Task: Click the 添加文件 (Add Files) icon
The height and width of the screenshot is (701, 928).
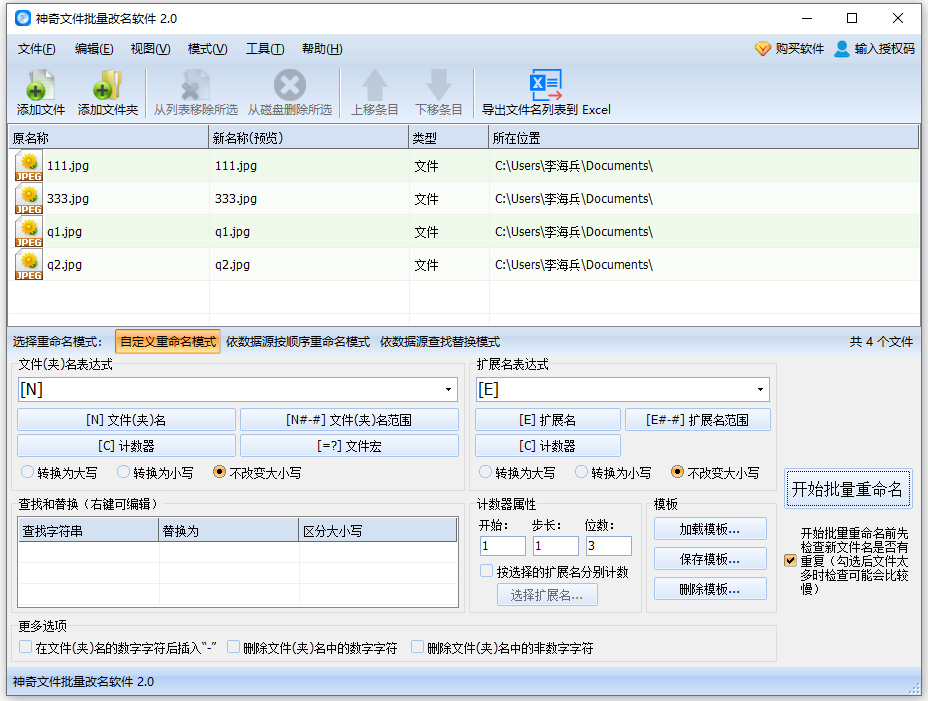Action: click(x=39, y=91)
